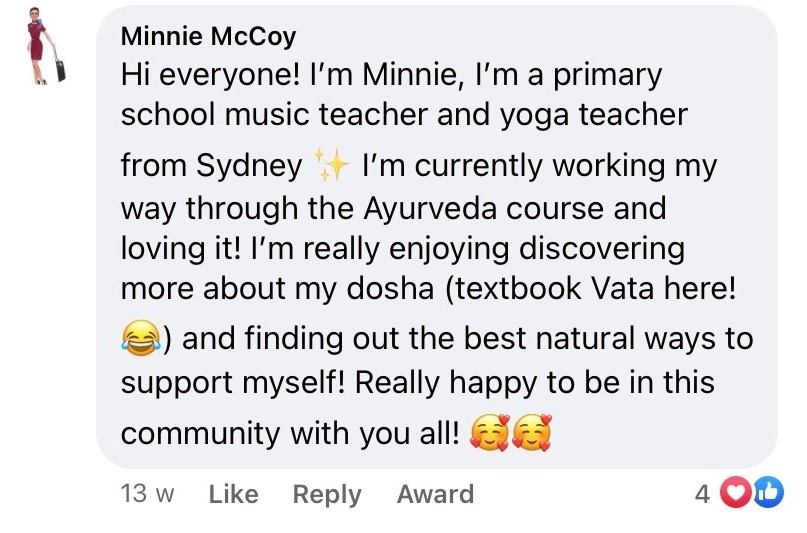Screen dimensions: 807x533
Task: Reply to Minnie's comment
Action: (x=326, y=494)
